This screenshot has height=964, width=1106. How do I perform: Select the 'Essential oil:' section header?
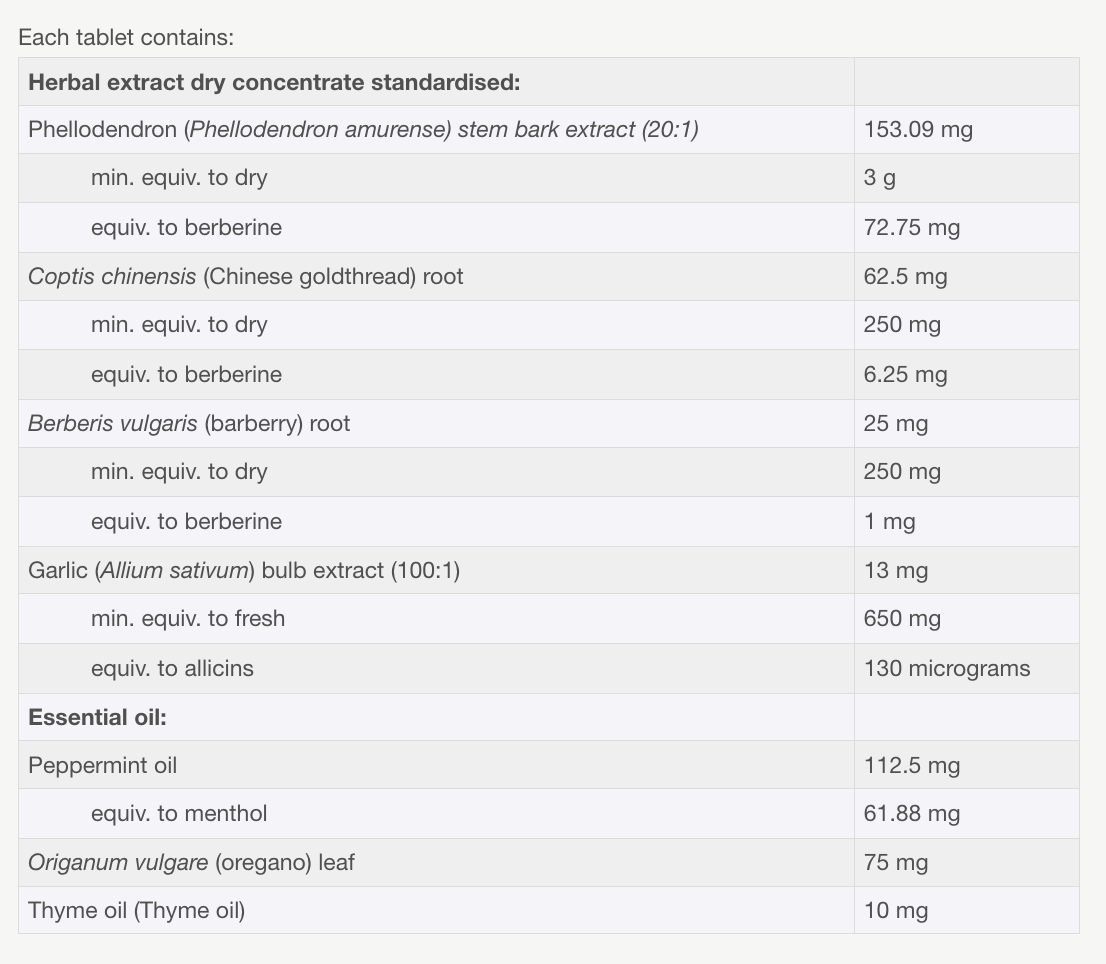[97, 717]
